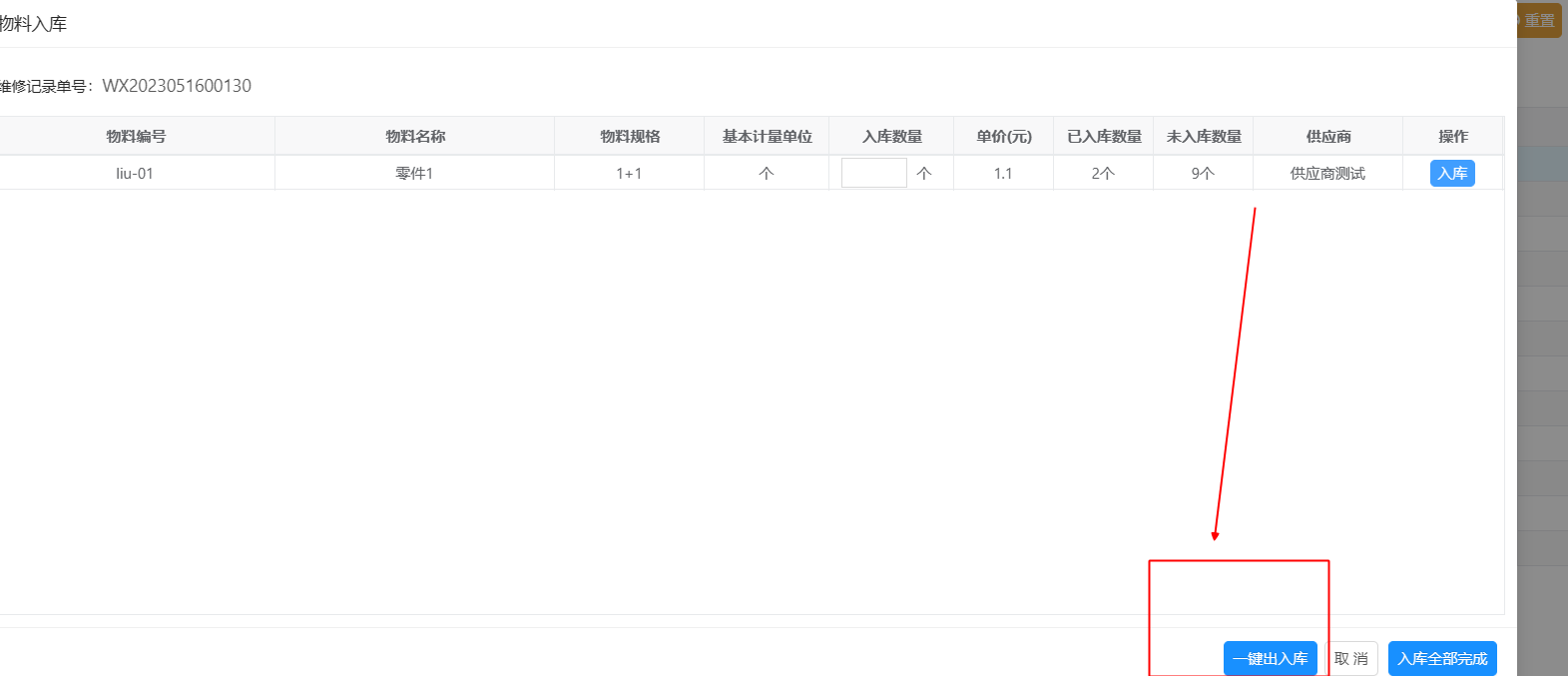Select the liu-01 material code cell
Viewport: 1568px width, 676px height.
pos(135,174)
